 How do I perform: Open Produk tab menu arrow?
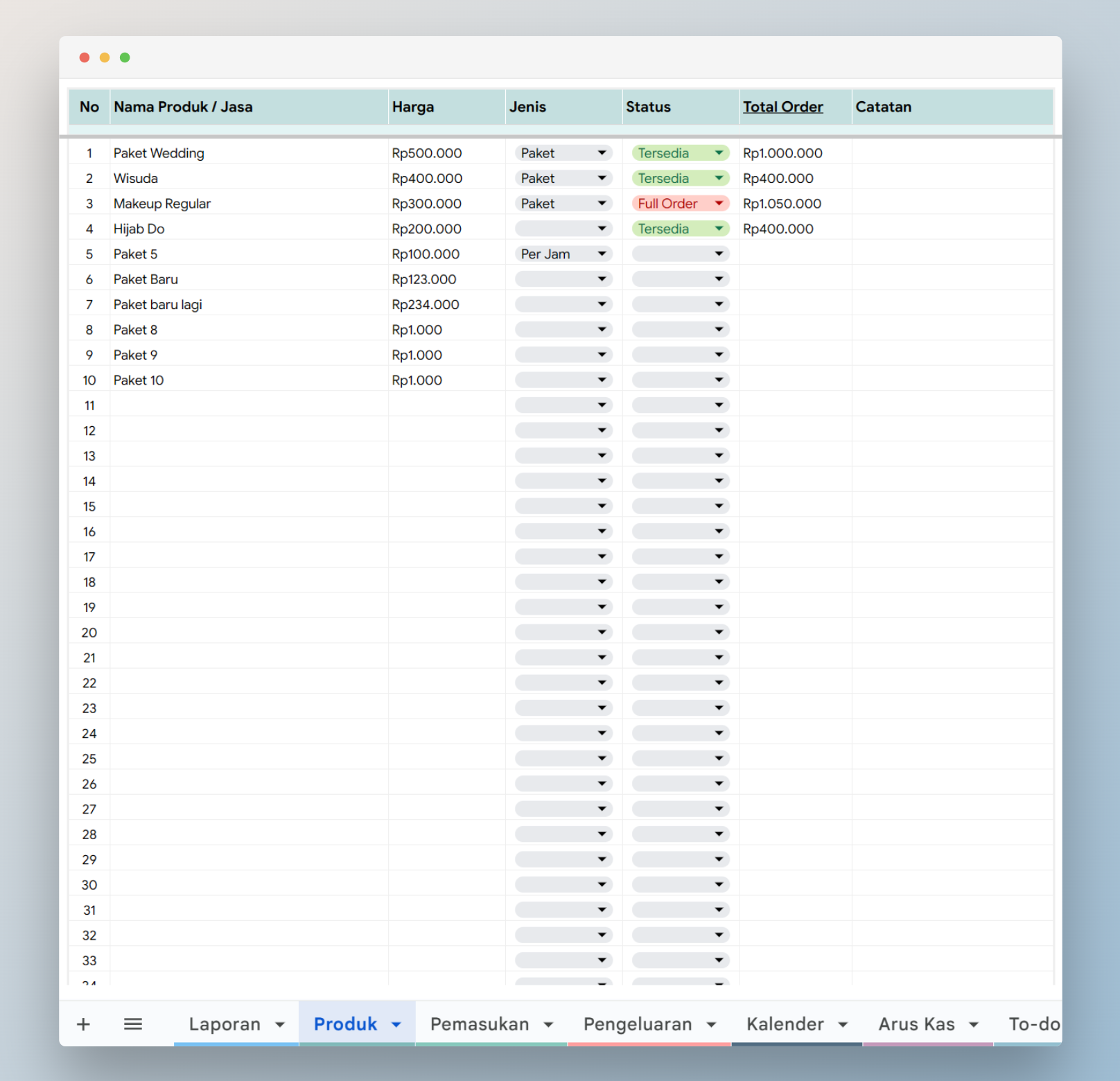click(x=396, y=1025)
